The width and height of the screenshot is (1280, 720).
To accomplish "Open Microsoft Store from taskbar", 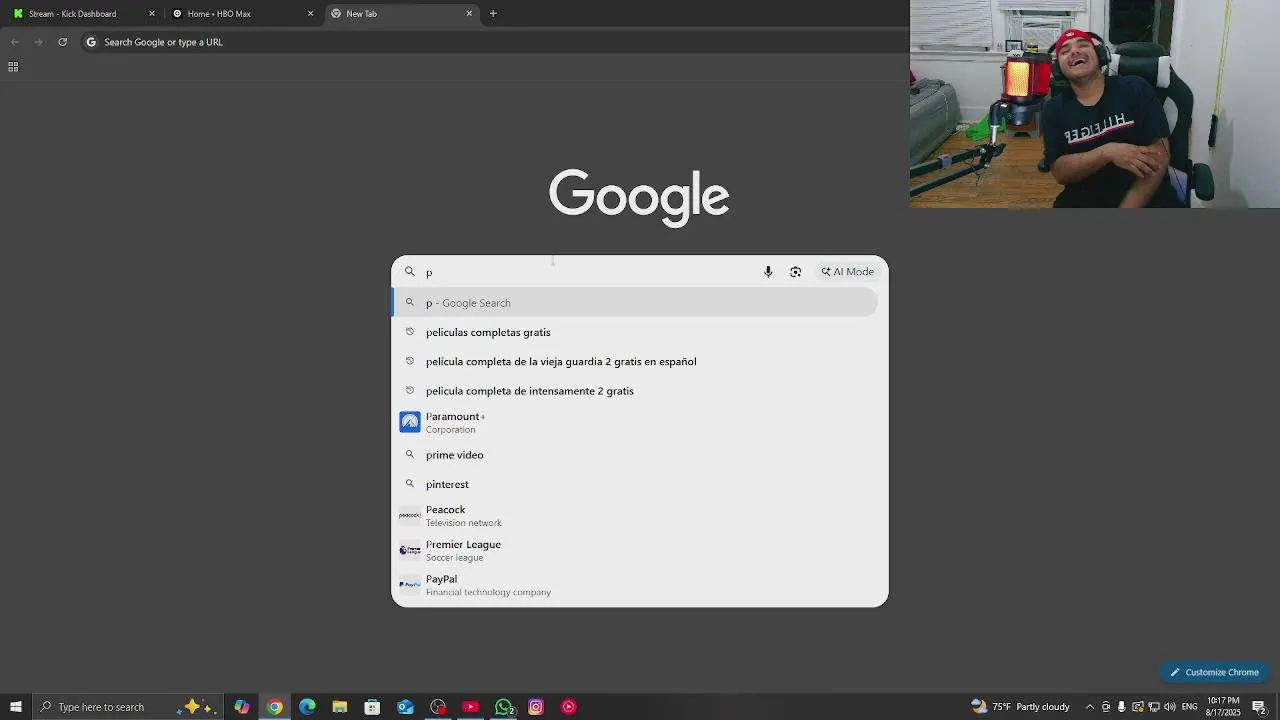I will tap(372, 707).
